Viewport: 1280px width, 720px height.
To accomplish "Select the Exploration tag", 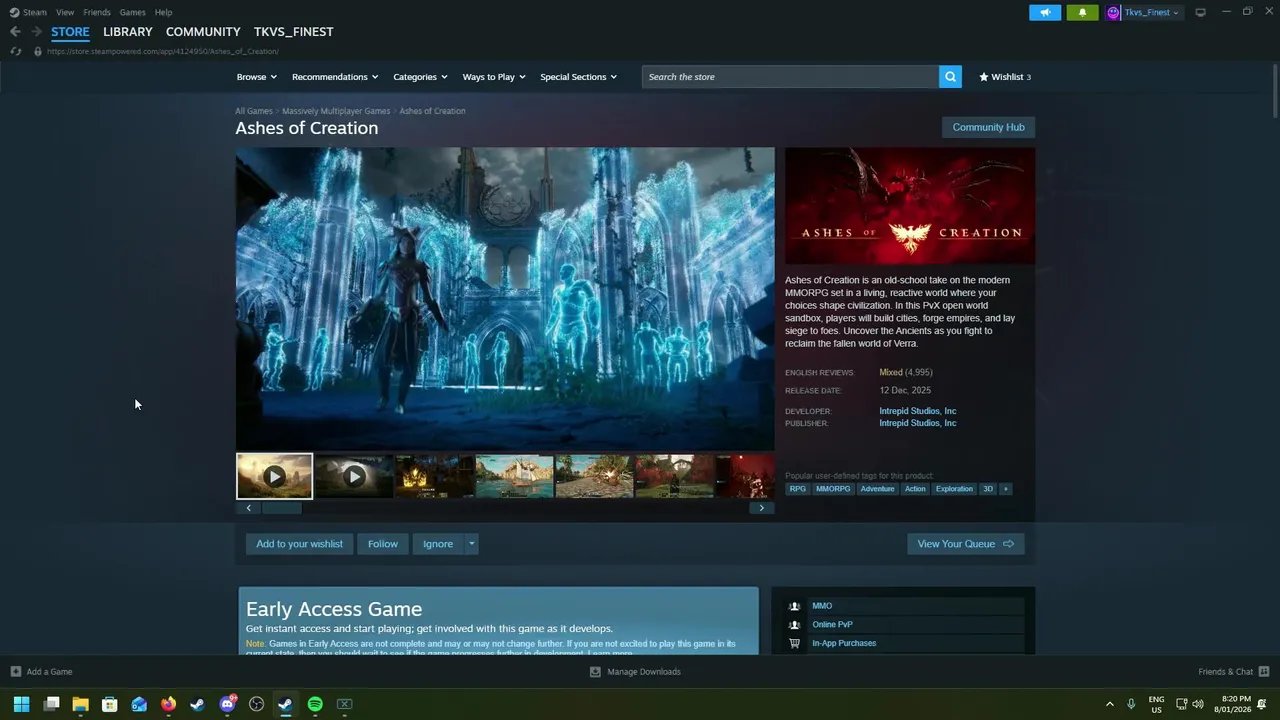I will [x=954, y=489].
